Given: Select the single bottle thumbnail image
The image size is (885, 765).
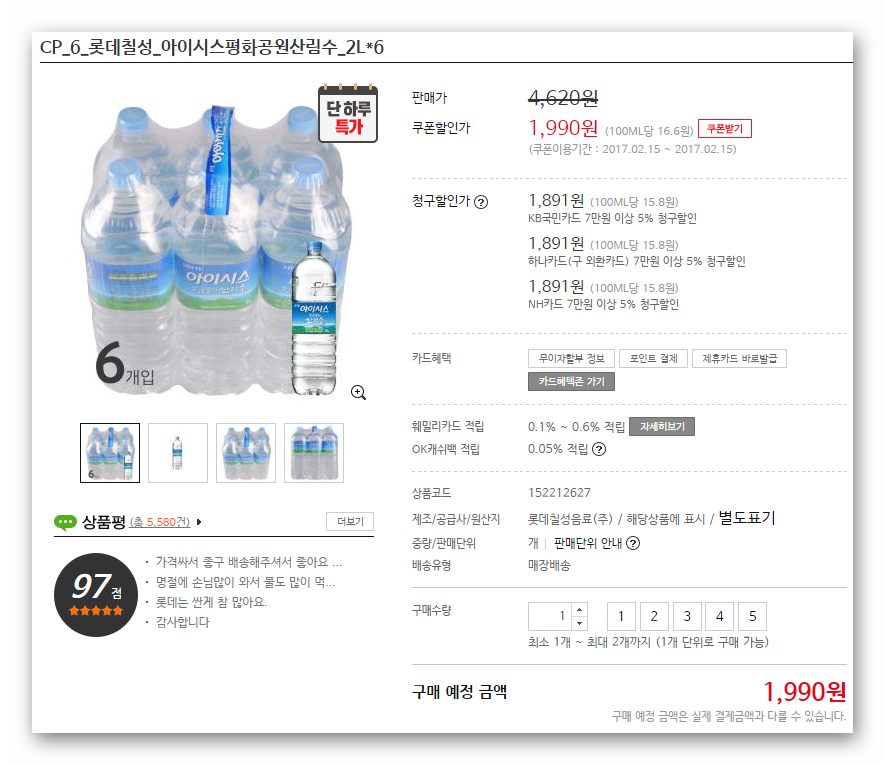Looking at the screenshot, I should [x=178, y=453].
